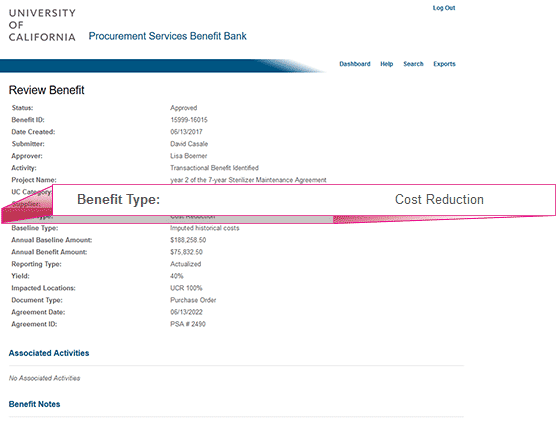Viewport: 556px width, 422px height.
Task: Go to the Search page
Action: tap(413, 64)
